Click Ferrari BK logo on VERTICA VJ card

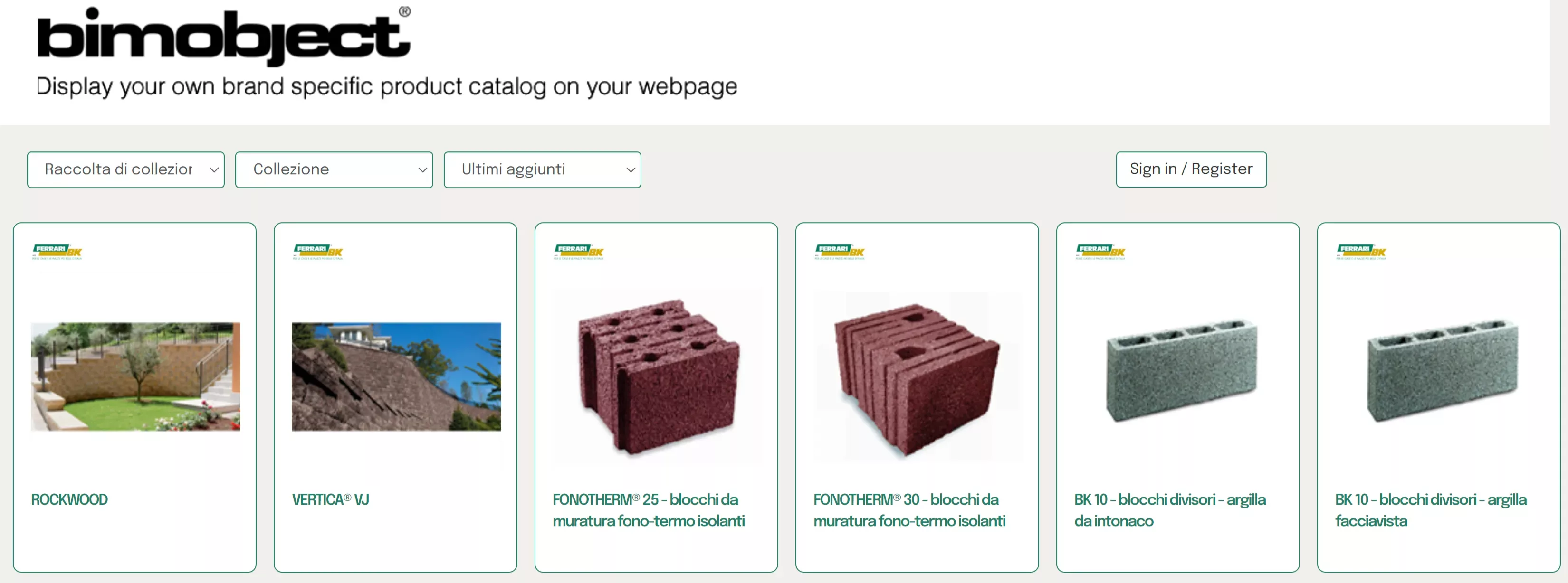318,252
